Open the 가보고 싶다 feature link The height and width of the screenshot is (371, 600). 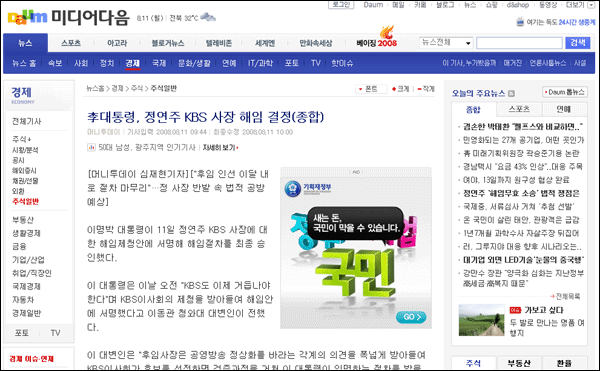pos(544,310)
